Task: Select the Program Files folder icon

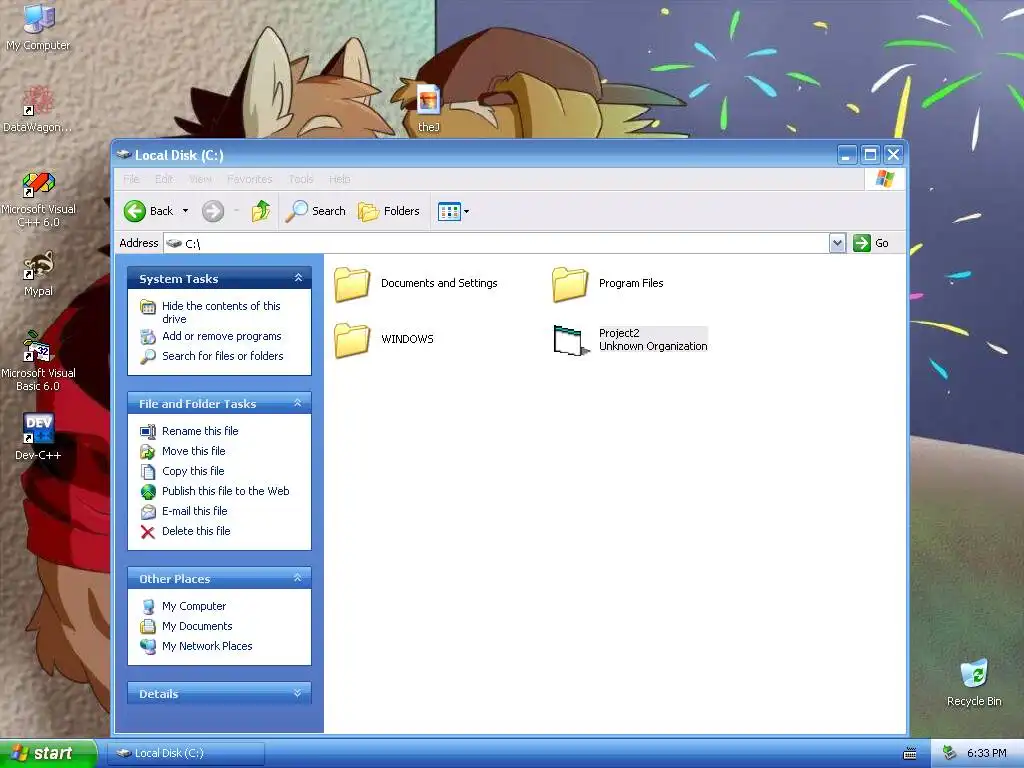Action: (x=570, y=284)
